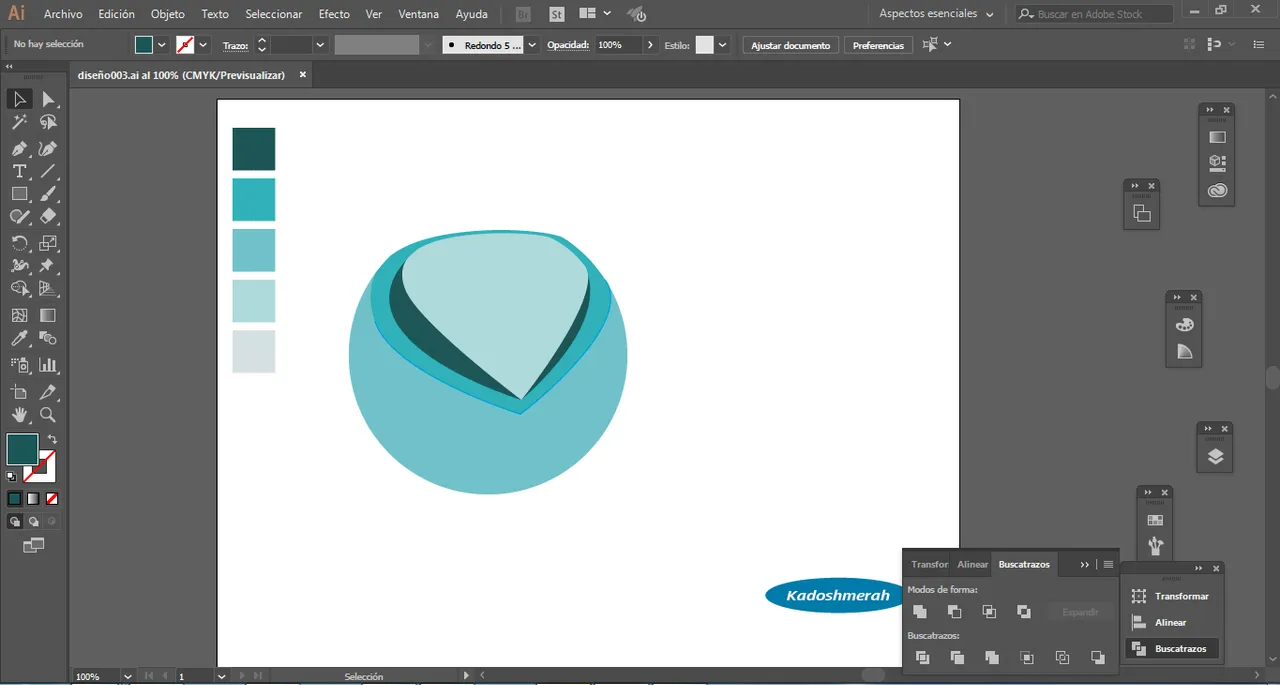This screenshot has height=685, width=1280.
Task: Pick the Eyedropper tool
Action: click(x=19, y=340)
